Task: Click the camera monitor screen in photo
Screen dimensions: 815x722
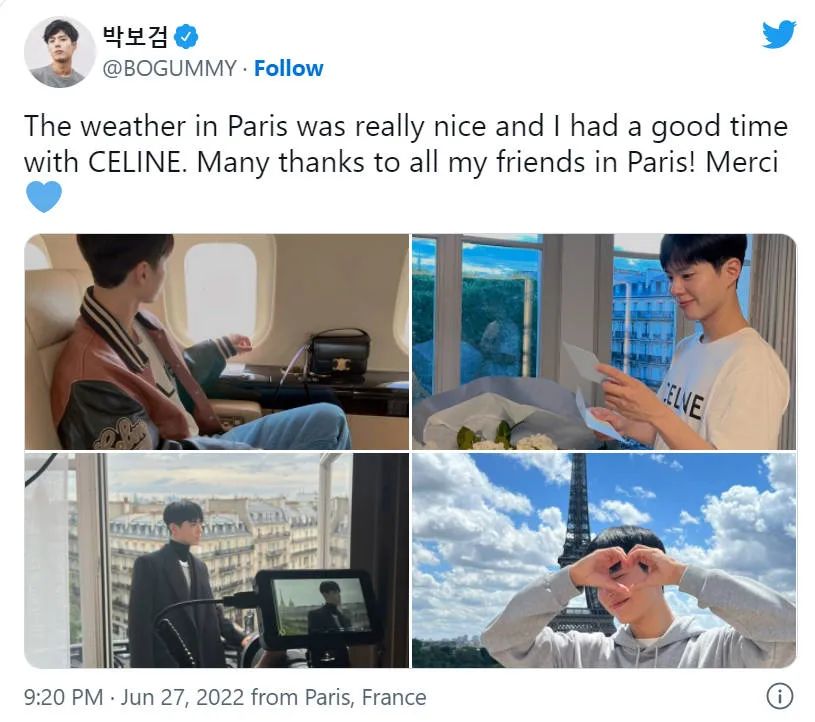Action: pyautogui.click(x=321, y=606)
